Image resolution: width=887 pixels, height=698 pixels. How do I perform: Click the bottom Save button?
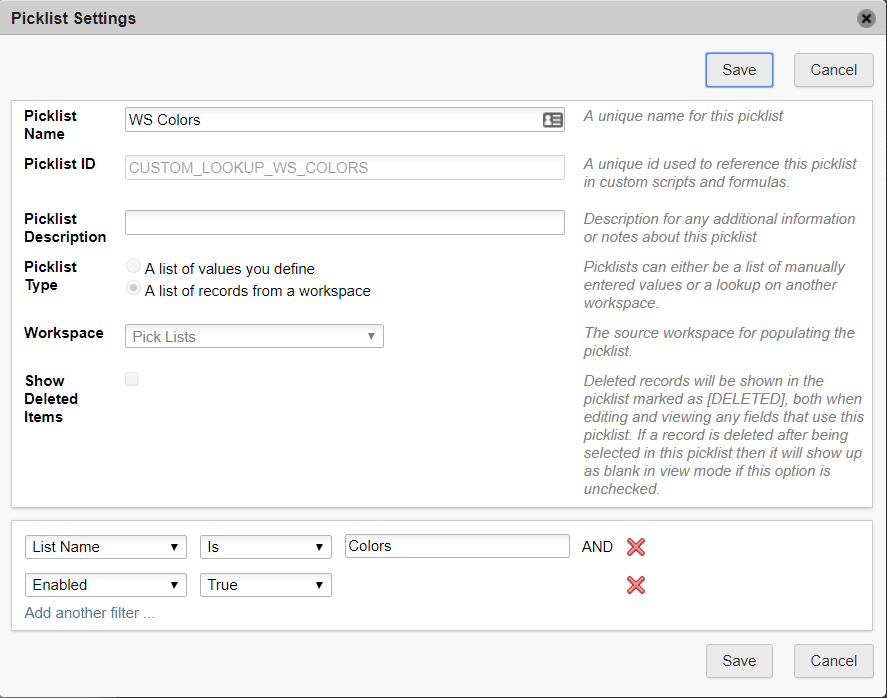tap(739, 661)
